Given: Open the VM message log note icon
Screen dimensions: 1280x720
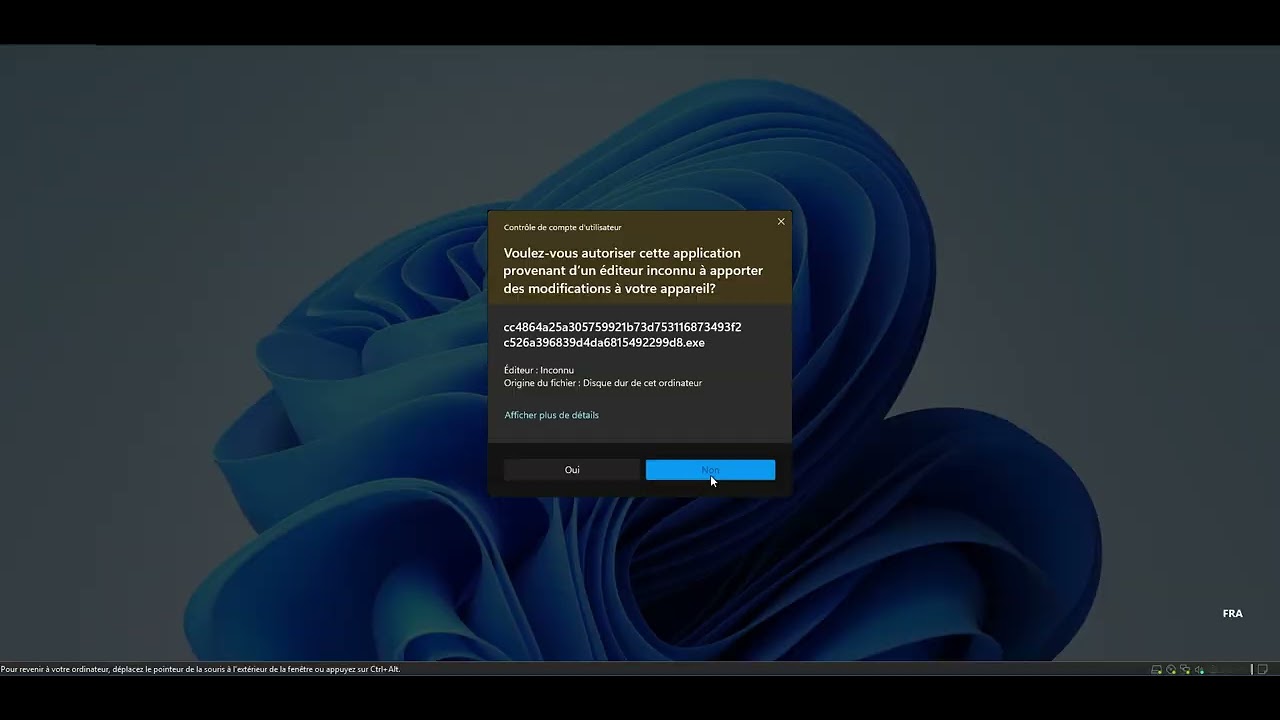Looking at the screenshot, I should point(1262,670).
